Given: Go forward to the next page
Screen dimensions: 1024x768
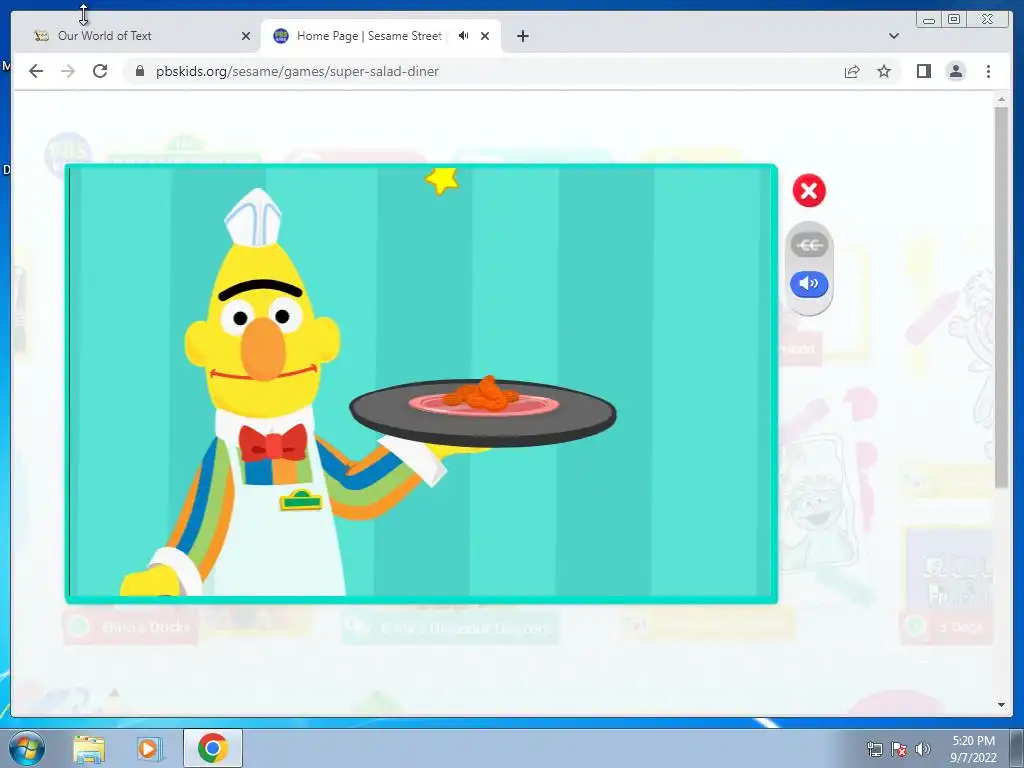Looking at the screenshot, I should 68,71.
